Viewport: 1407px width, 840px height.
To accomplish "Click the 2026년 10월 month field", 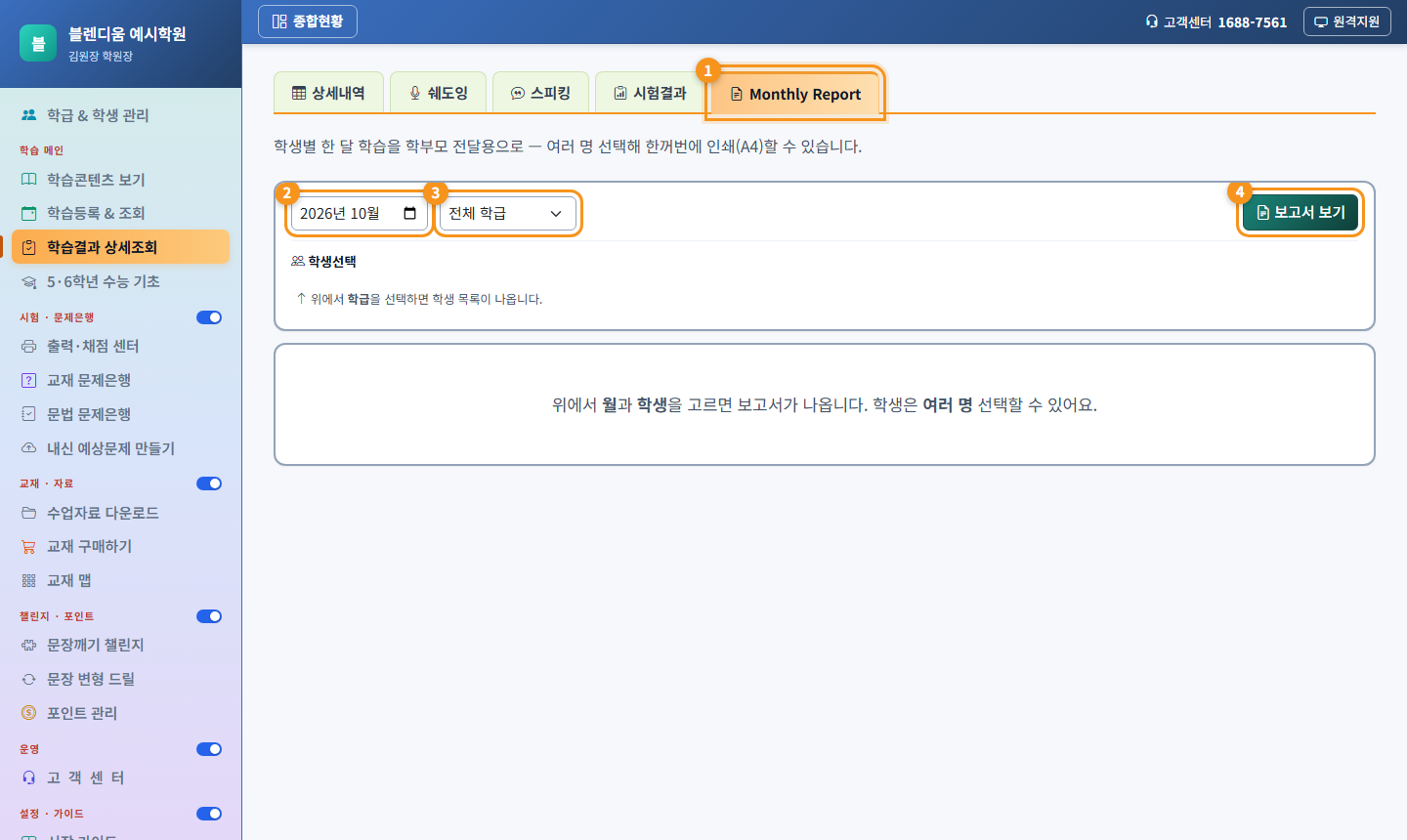I will coord(360,213).
